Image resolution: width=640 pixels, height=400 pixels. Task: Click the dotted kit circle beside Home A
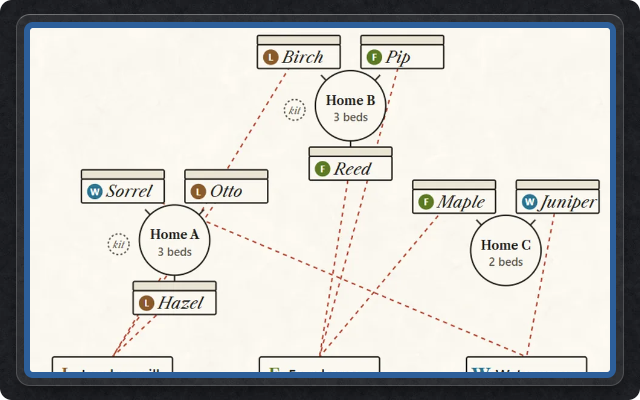(118, 244)
